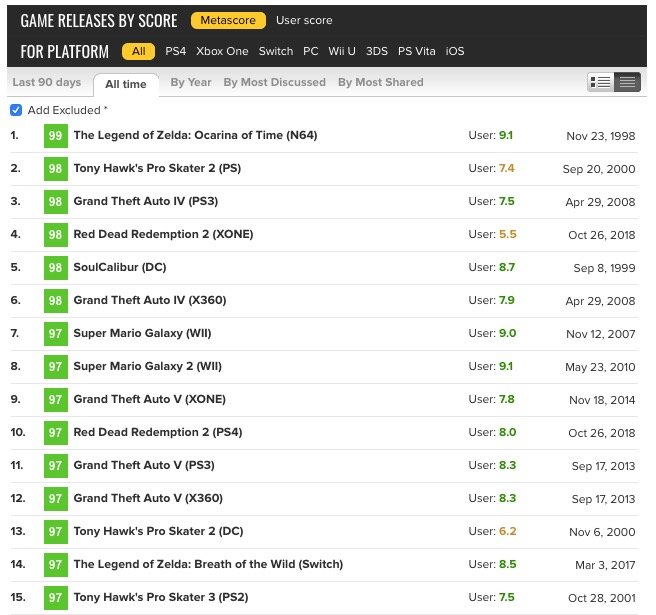
Task: Open the By Year tab
Action: coord(190,82)
